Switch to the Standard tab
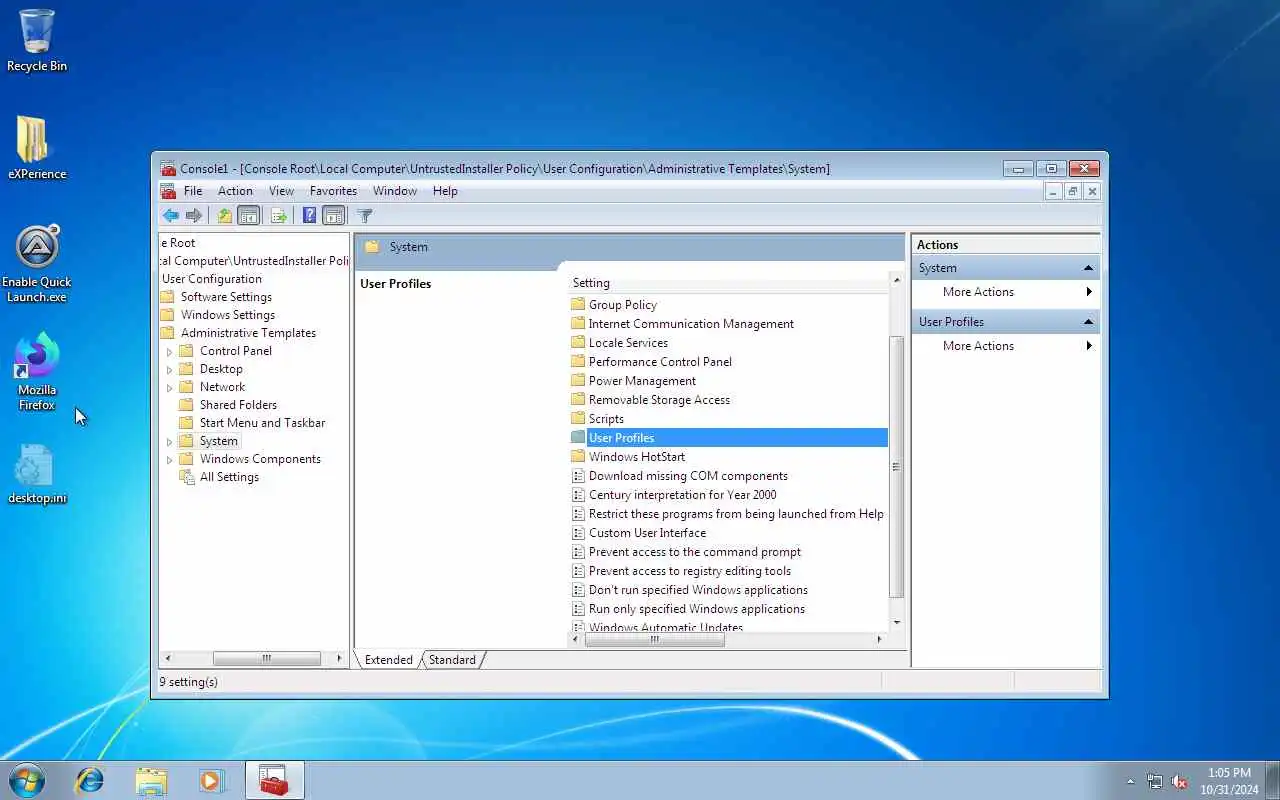 coord(452,660)
